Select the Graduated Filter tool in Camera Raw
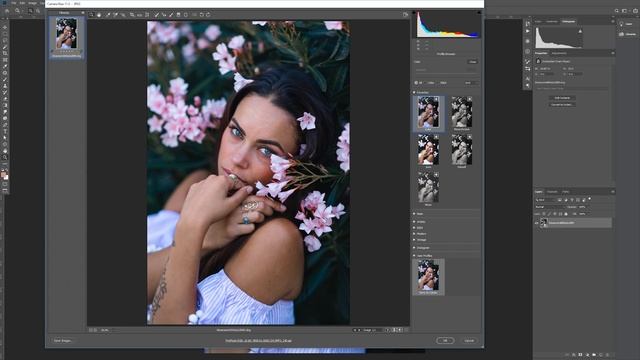The image size is (640, 360). 178,15
